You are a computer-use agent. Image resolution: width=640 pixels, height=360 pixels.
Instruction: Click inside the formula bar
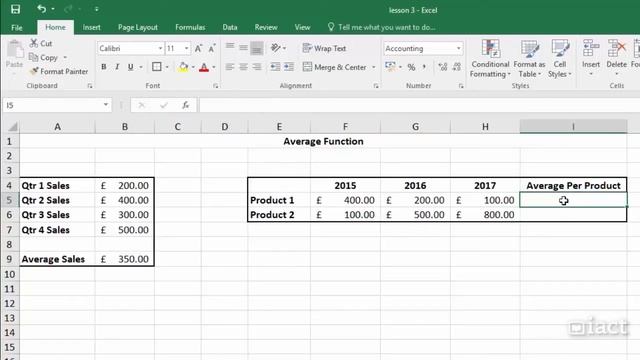(419, 105)
